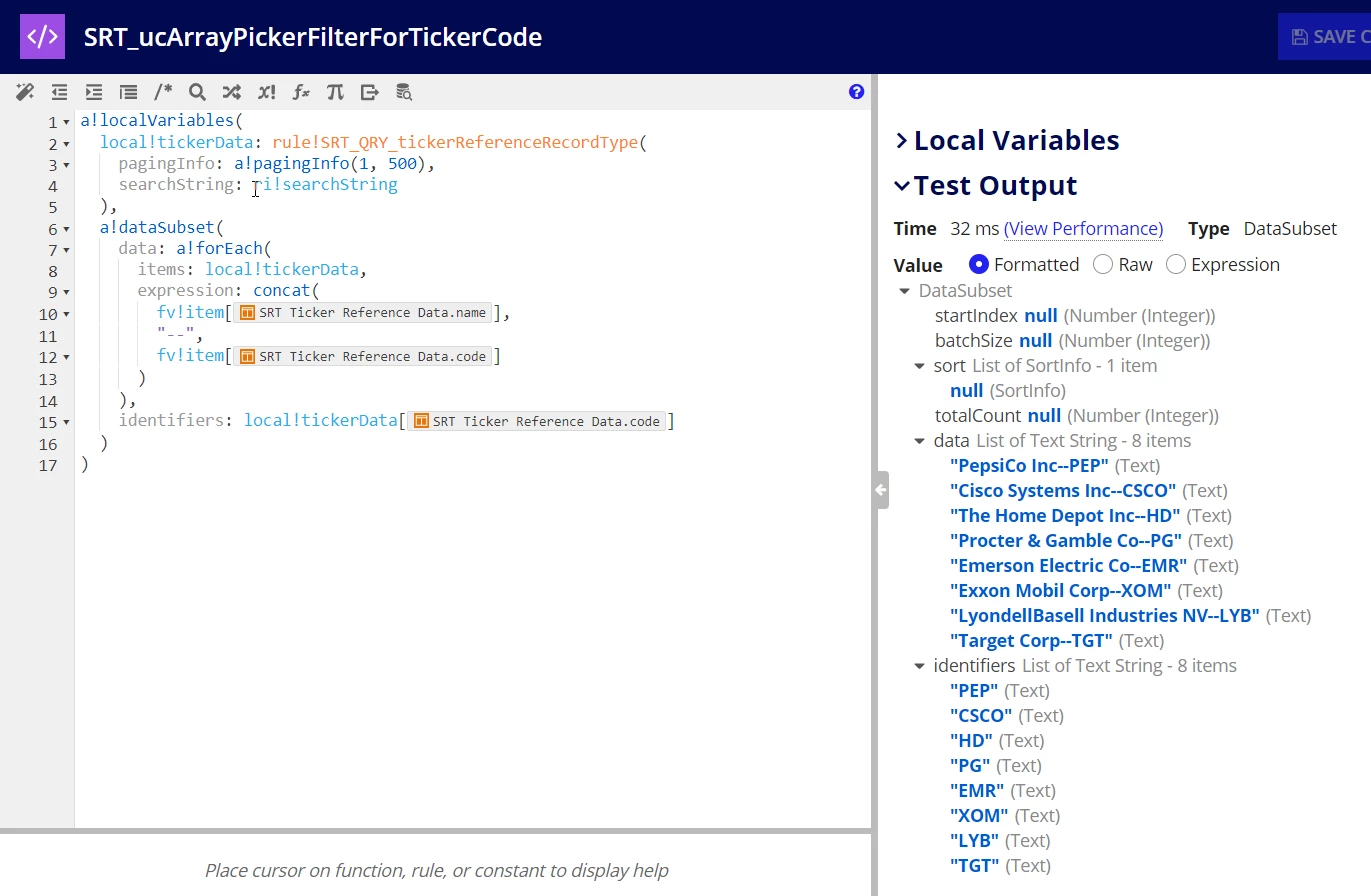The width and height of the screenshot is (1371, 896).
Task: Collapse the Test Output section
Action: (x=986, y=185)
